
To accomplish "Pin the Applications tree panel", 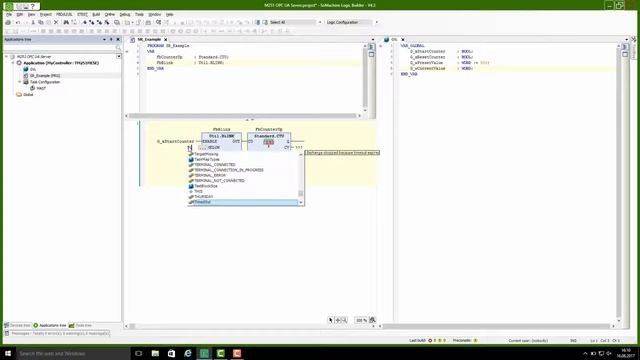I will [111, 40].
